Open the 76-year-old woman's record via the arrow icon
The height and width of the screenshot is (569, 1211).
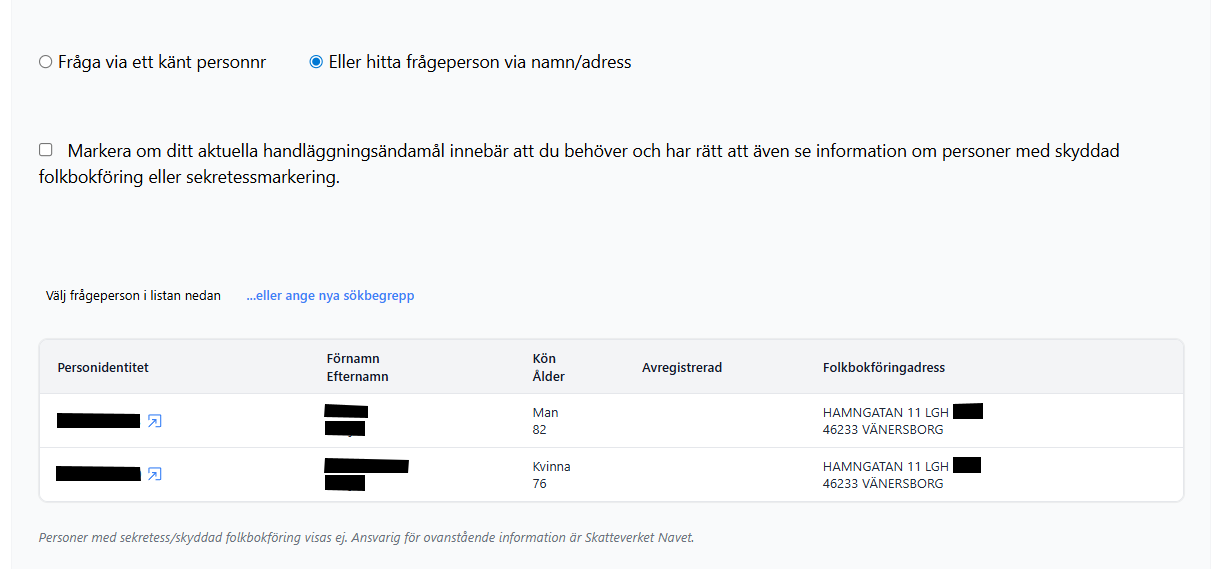click(x=154, y=474)
